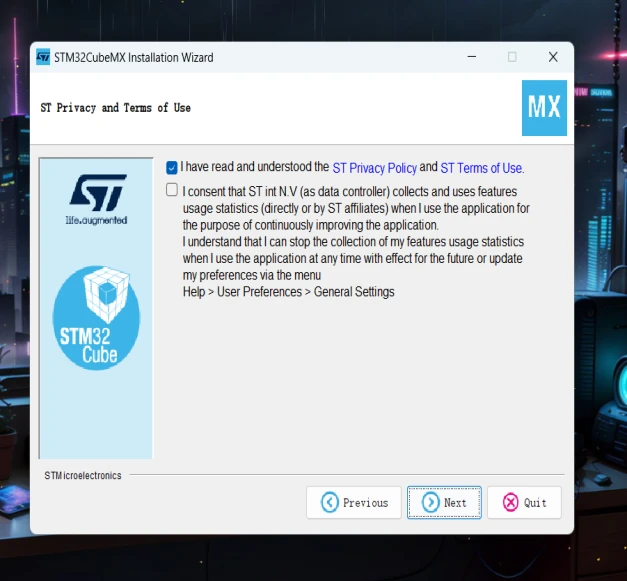Viewport: 627px width, 581px height.
Task: Uncheck the privacy policy agreement checkbox
Action: (x=172, y=168)
